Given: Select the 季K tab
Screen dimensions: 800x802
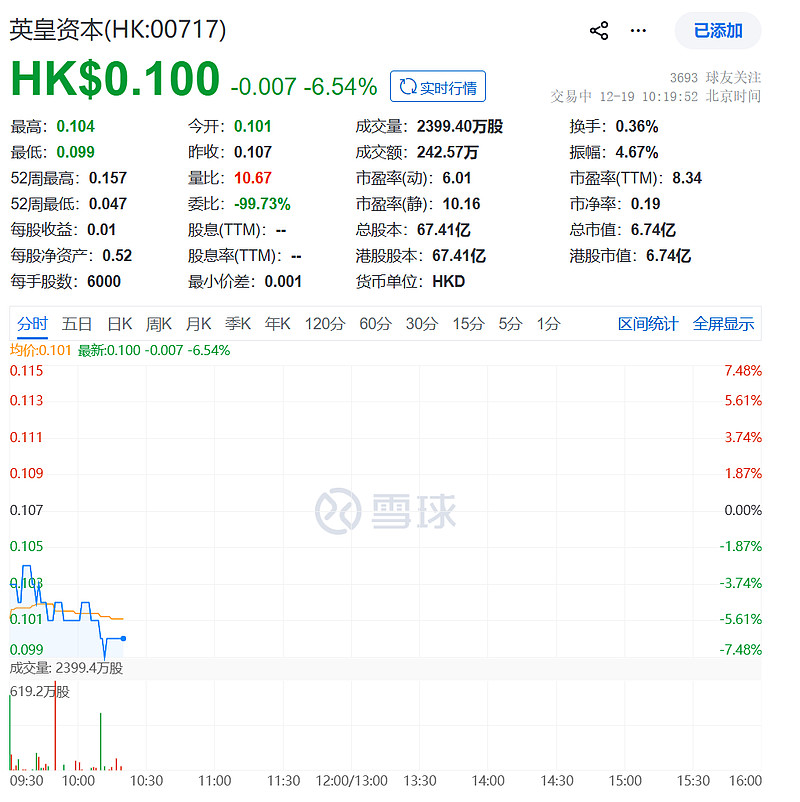Looking at the screenshot, I should 238,324.
